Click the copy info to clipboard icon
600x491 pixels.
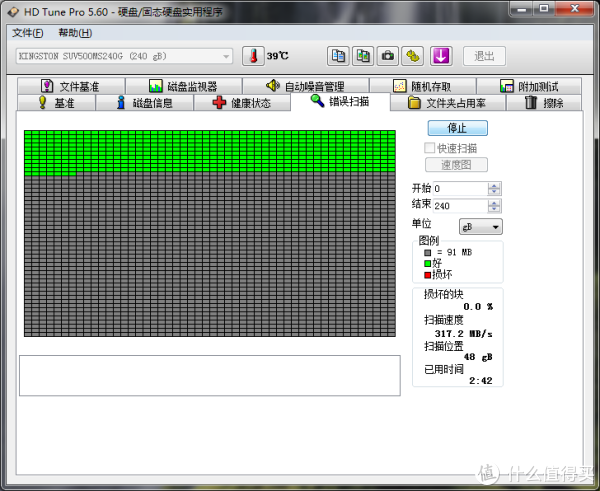tap(338, 56)
